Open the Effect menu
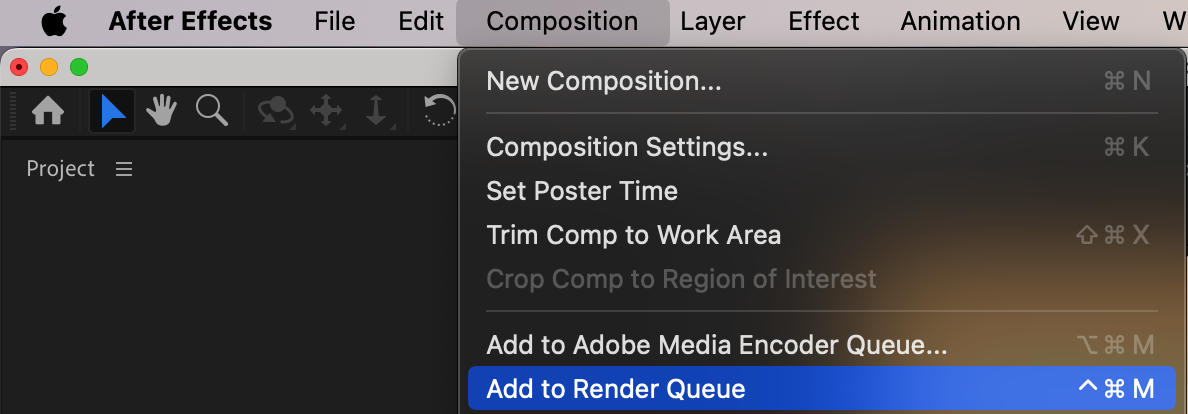The width and height of the screenshot is (1188, 414). pos(823,21)
